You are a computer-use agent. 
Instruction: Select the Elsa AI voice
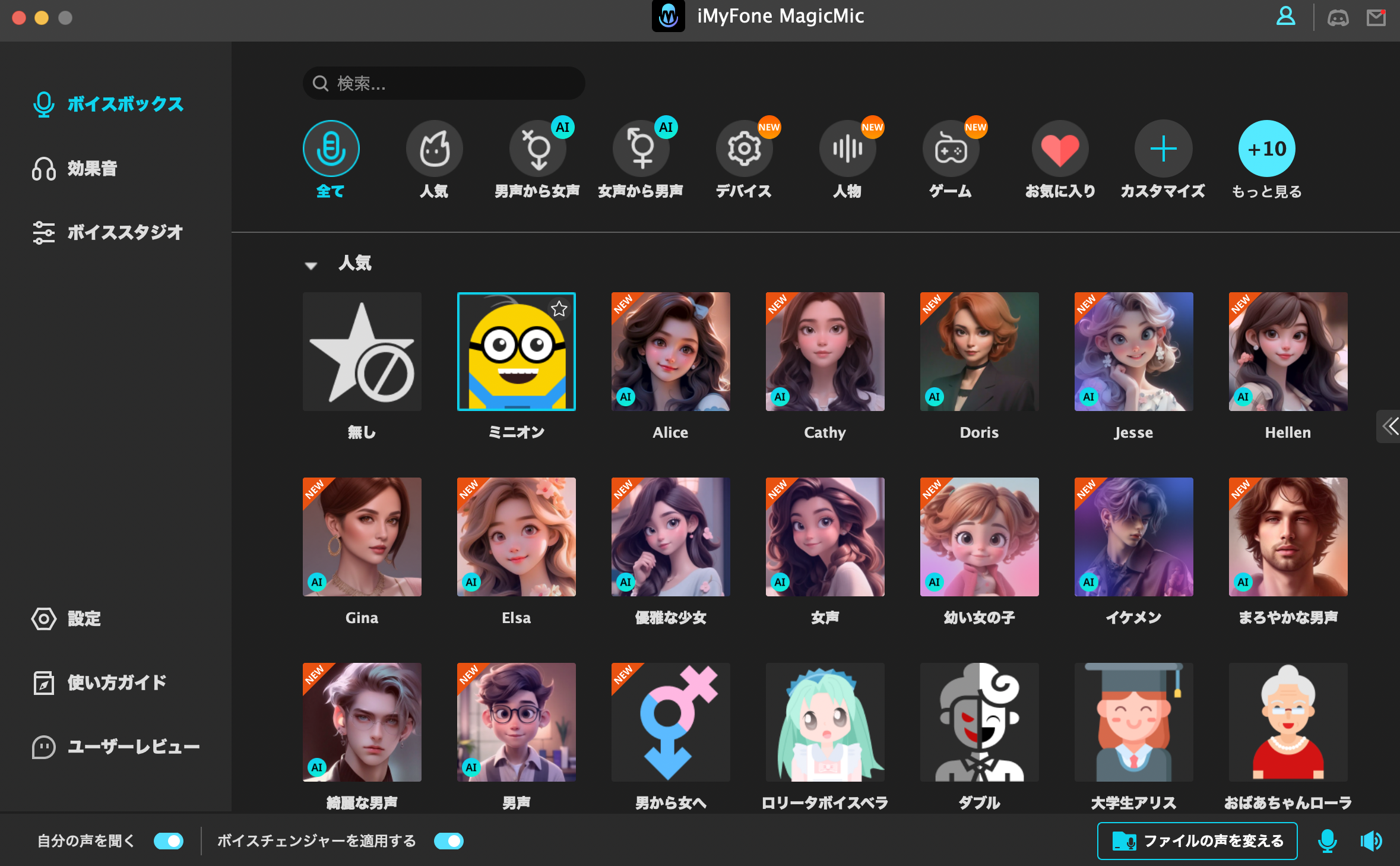(x=517, y=537)
